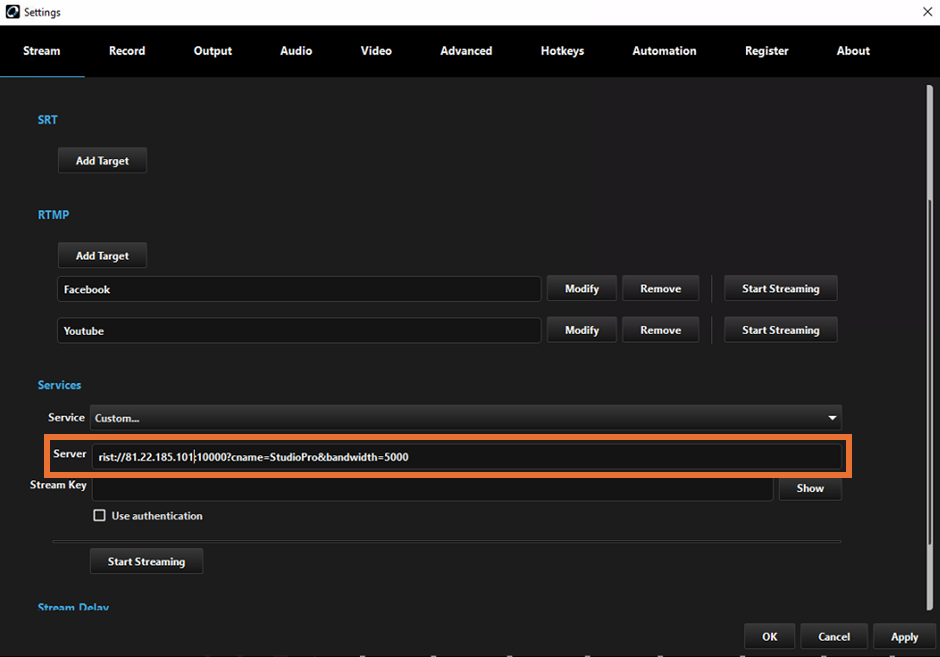Open the Output tab

(212, 50)
